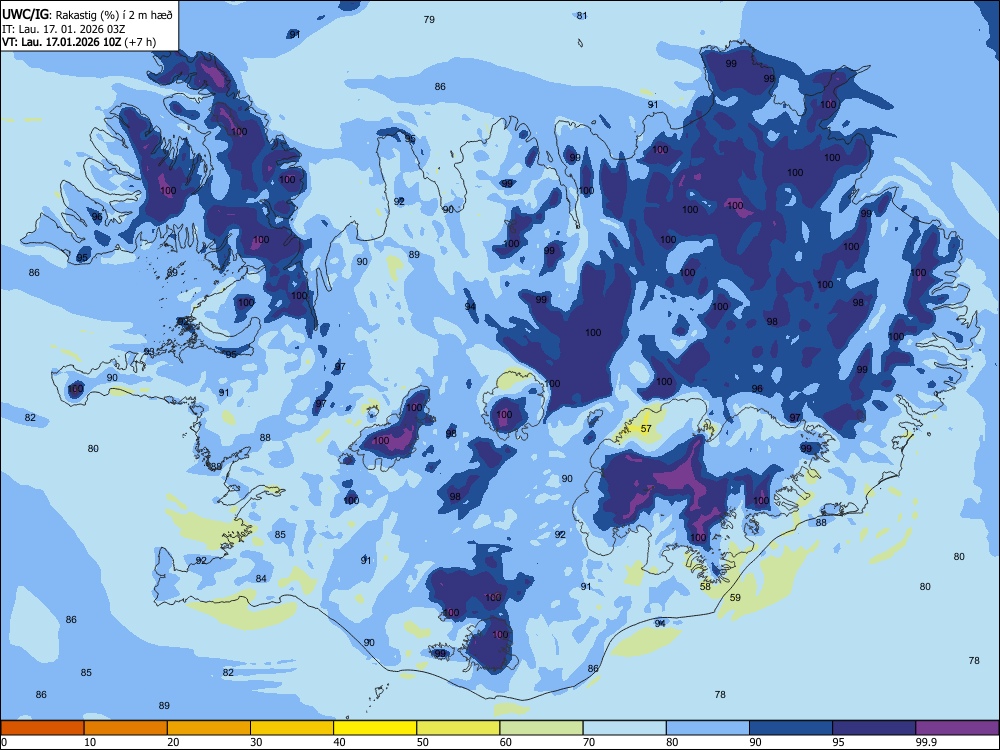Click the purple 99.9+ legend swatch
1000x750 pixels.
957,728
